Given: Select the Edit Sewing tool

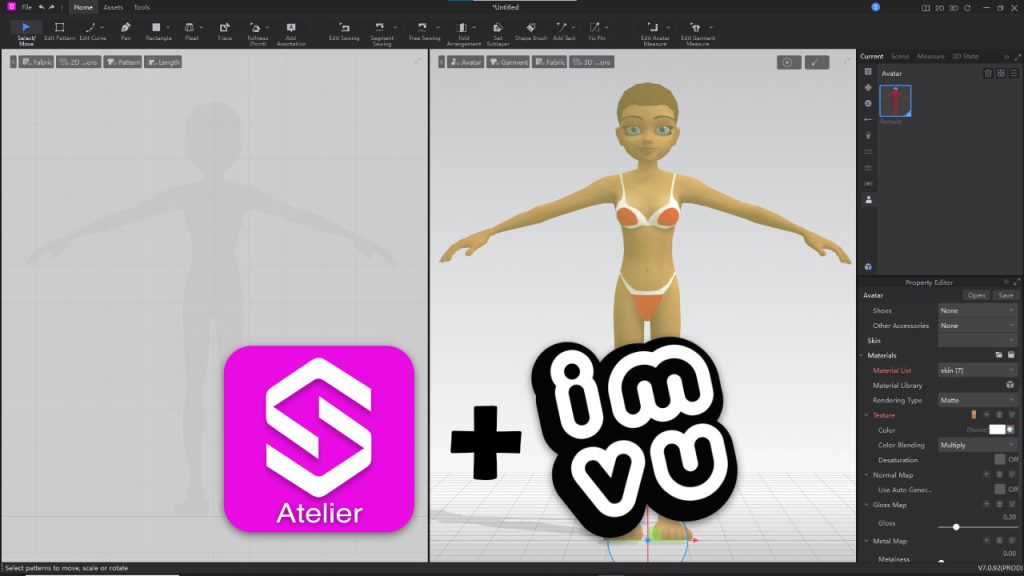Looking at the screenshot, I should pyautogui.click(x=345, y=28).
